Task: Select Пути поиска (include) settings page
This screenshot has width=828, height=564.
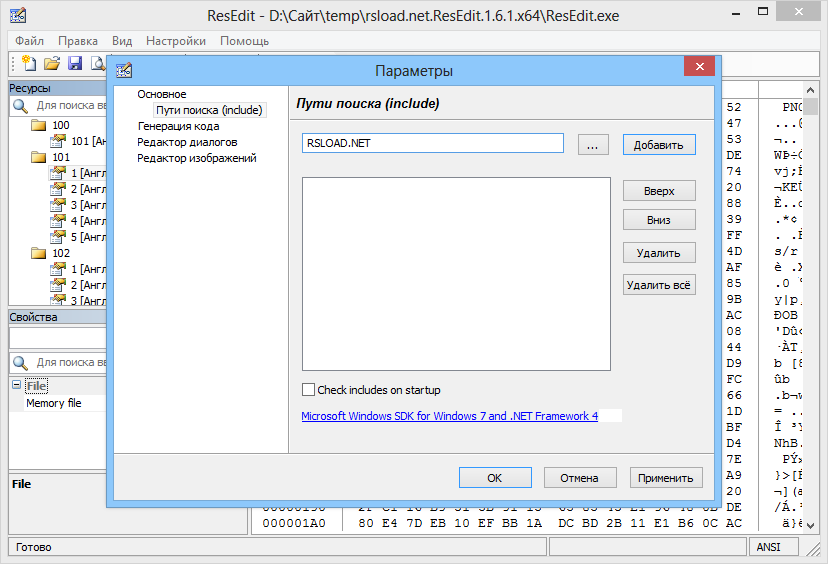Action: pos(209,110)
